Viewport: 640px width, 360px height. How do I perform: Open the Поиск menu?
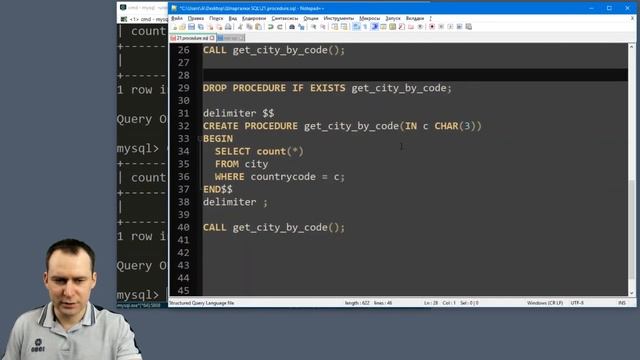pyautogui.click(x=216, y=18)
